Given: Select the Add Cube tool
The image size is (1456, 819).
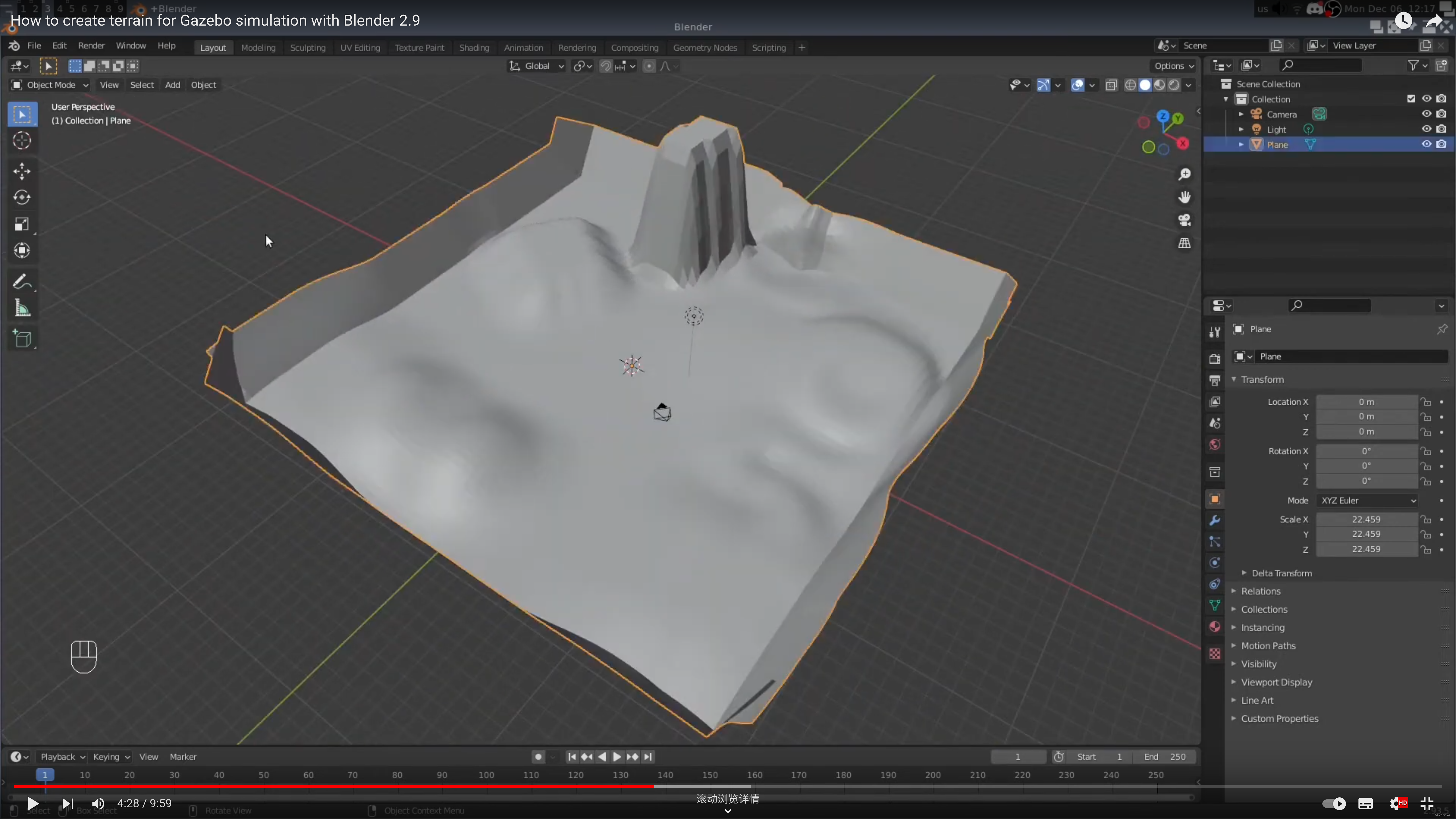Looking at the screenshot, I should [x=22, y=339].
